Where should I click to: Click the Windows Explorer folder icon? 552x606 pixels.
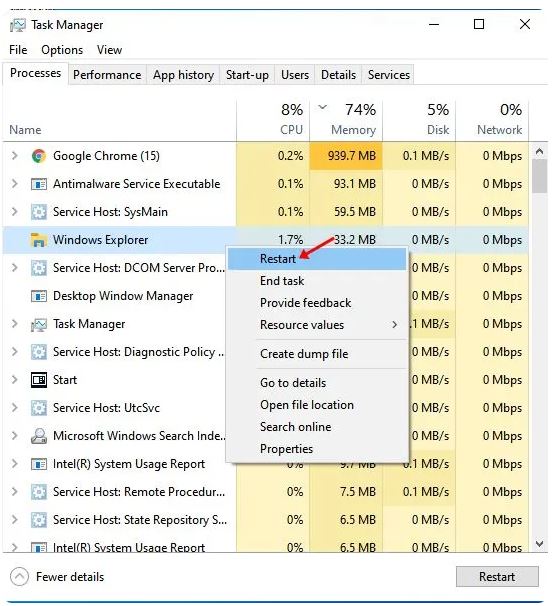pyautogui.click(x=39, y=240)
